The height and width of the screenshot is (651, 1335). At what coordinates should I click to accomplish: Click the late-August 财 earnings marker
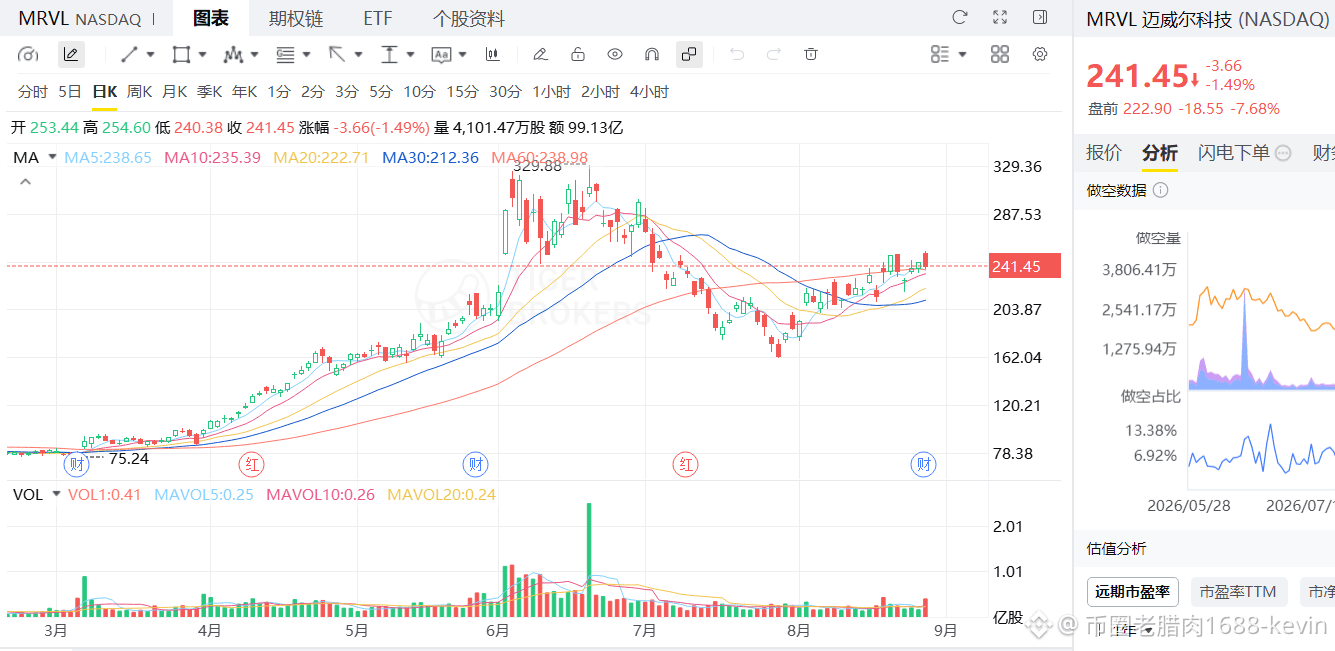[925, 464]
